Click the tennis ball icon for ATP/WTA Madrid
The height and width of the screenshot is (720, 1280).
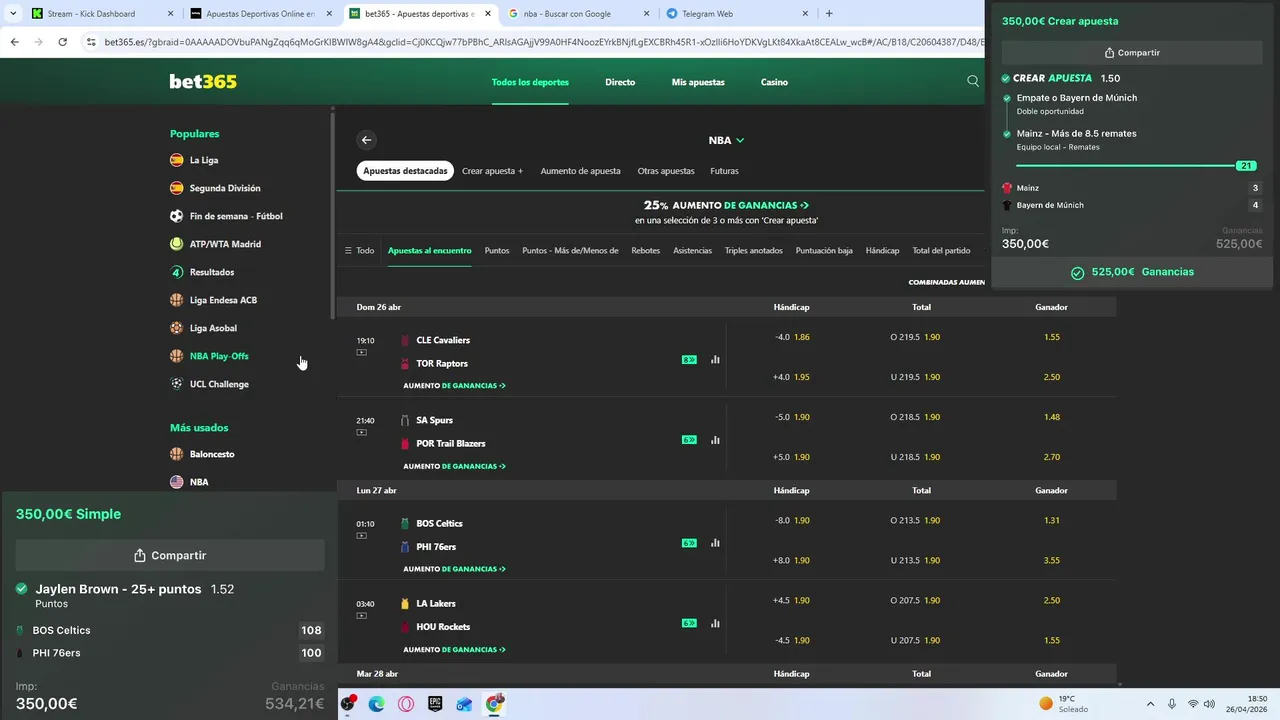(x=177, y=244)
